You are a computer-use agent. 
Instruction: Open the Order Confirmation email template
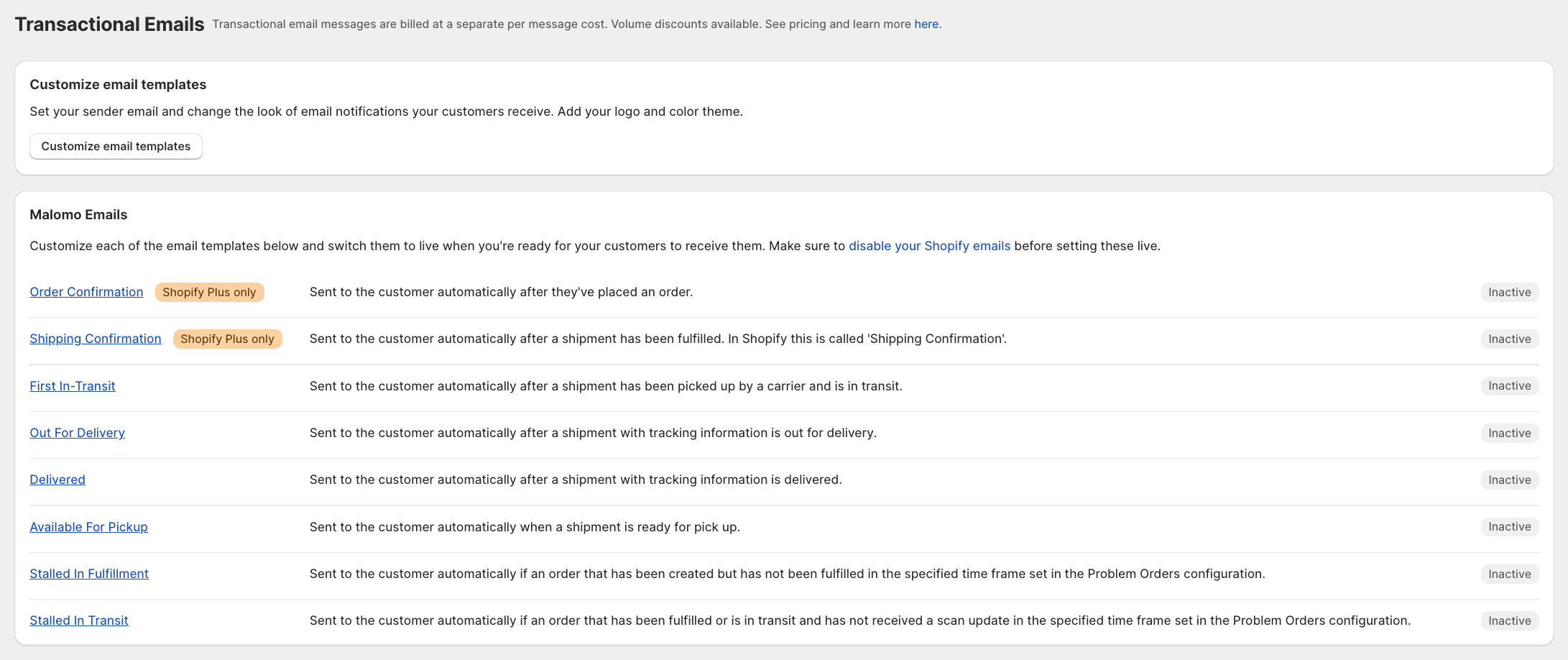[86, 292]
